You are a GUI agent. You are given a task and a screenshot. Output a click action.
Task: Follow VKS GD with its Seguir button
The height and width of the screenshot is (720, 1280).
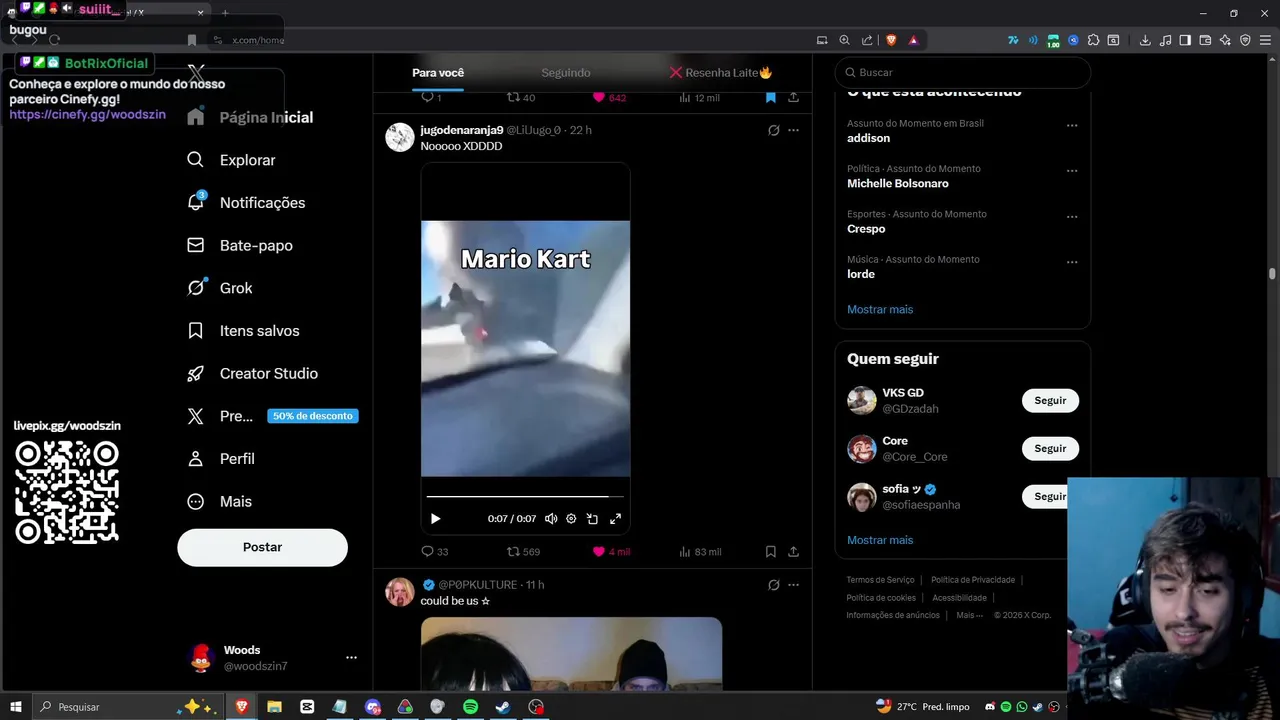coord(1050,400)
